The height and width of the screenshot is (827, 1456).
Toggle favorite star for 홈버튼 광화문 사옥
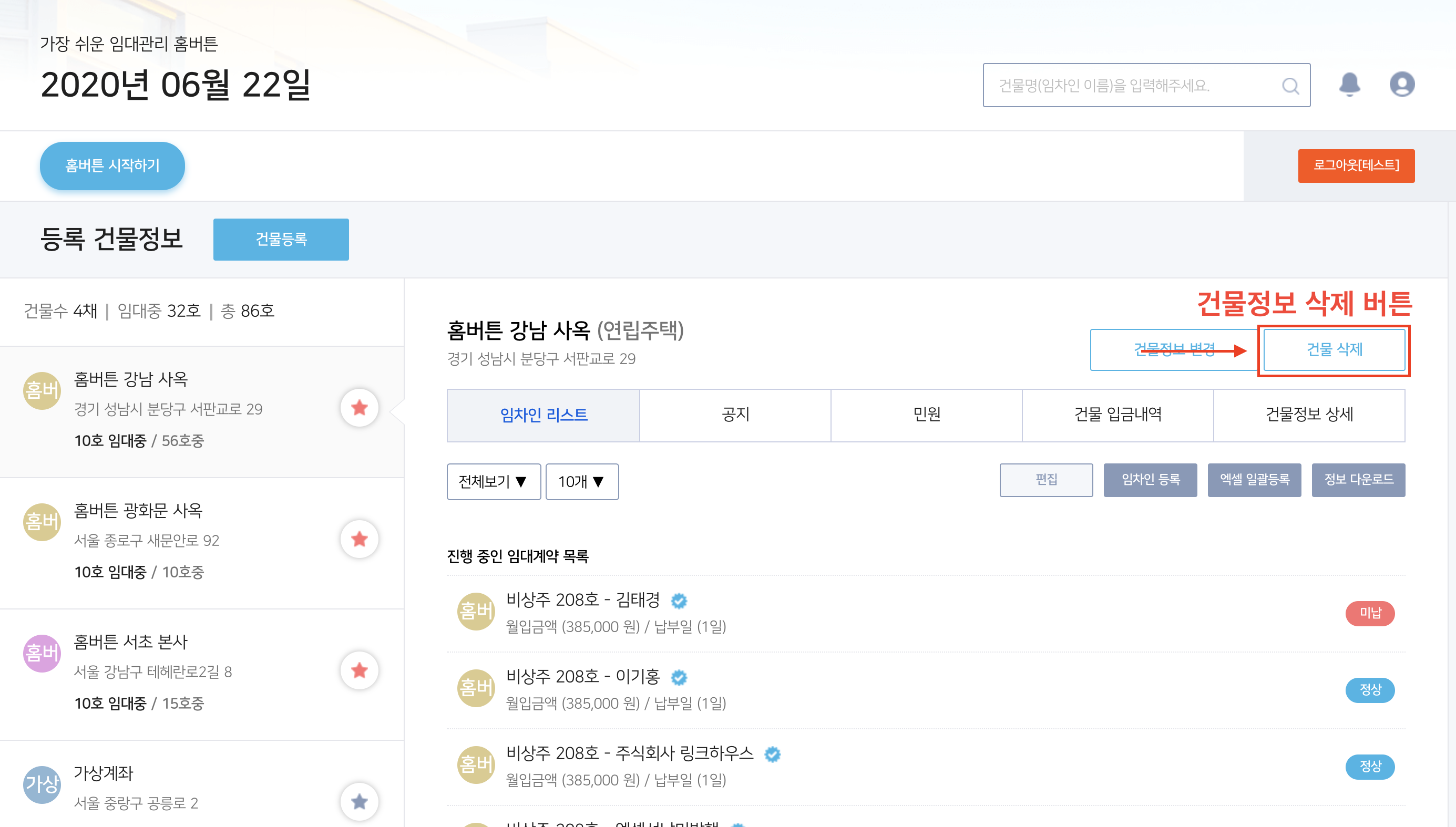tap(359, 539)
